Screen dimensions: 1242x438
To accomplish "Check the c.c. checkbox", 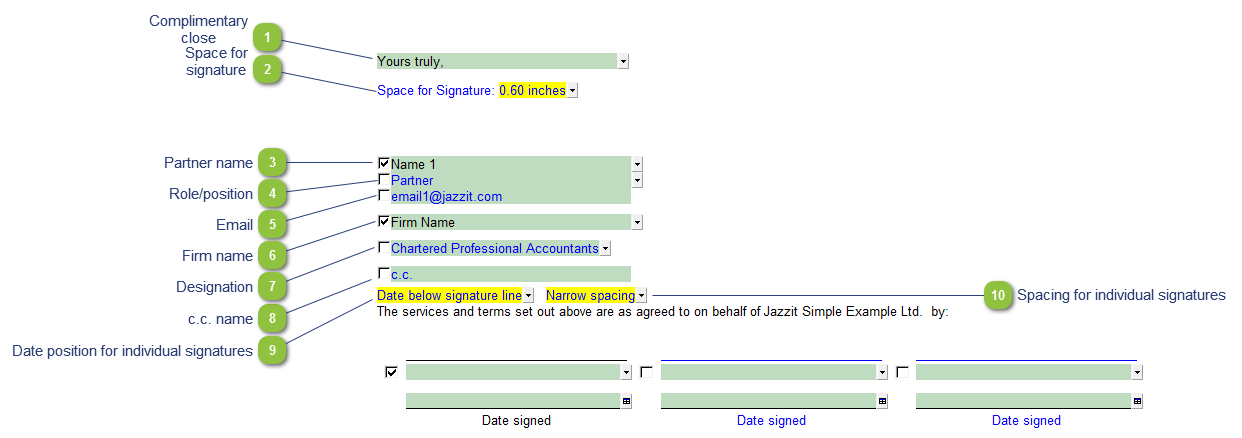I will (384, 273).
